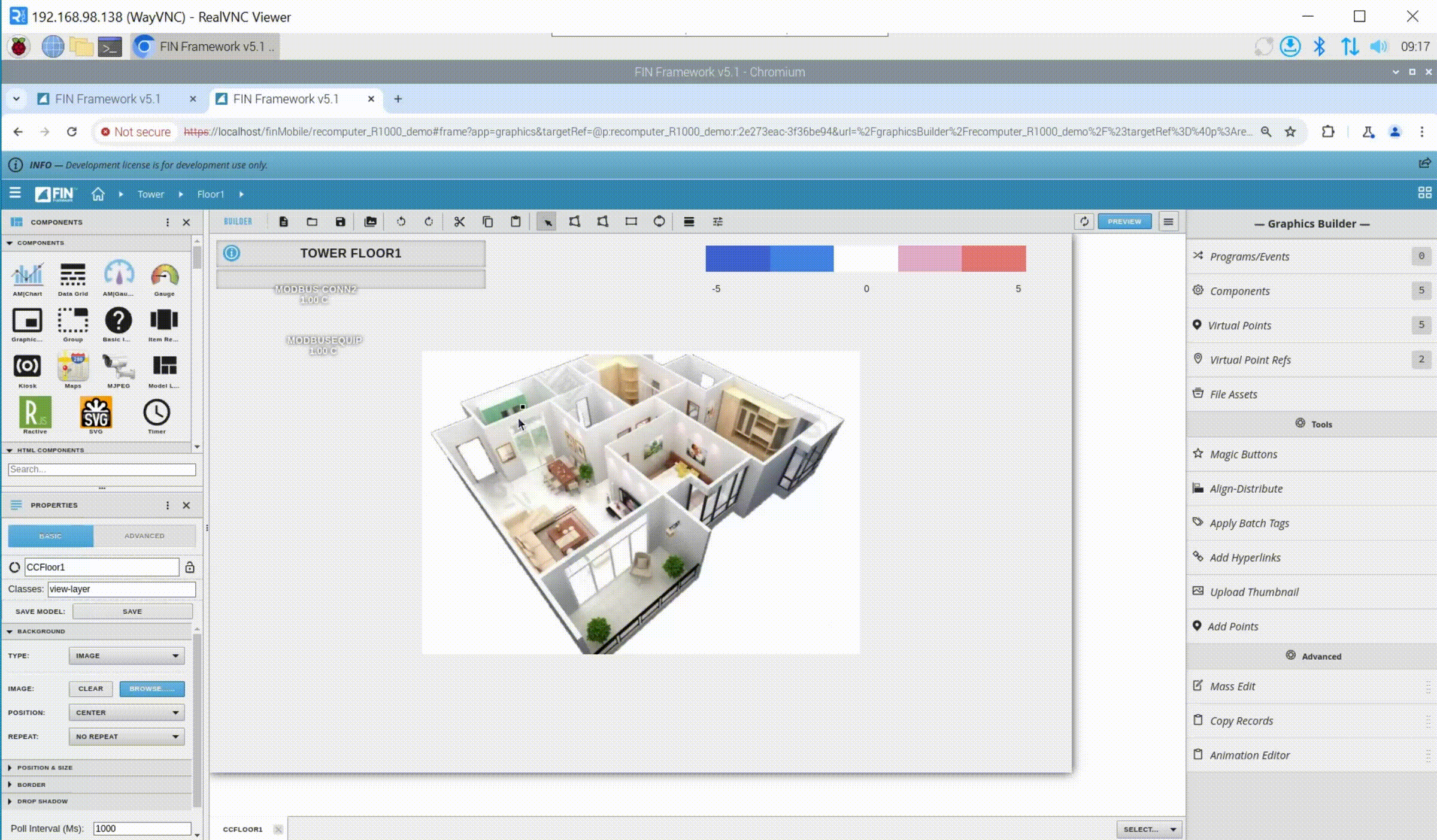Open Virtual Points panel entry
The height and width of the screenshot is (840, 1437).
(1311, 325)
